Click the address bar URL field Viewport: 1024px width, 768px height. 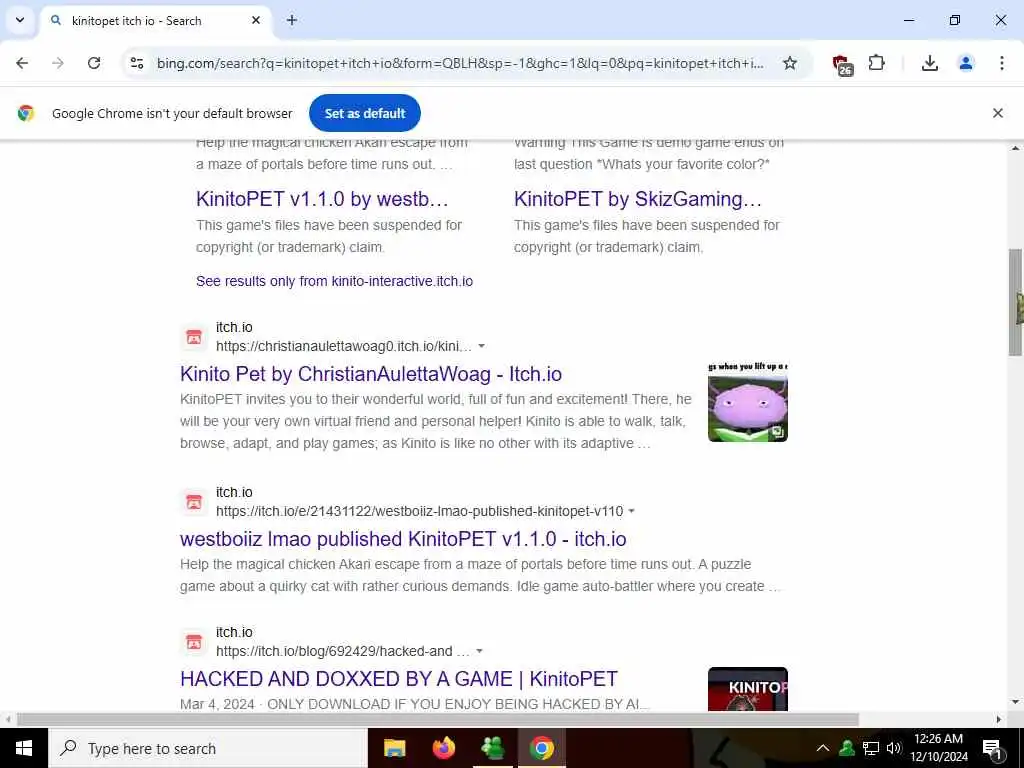click(460, 63)
